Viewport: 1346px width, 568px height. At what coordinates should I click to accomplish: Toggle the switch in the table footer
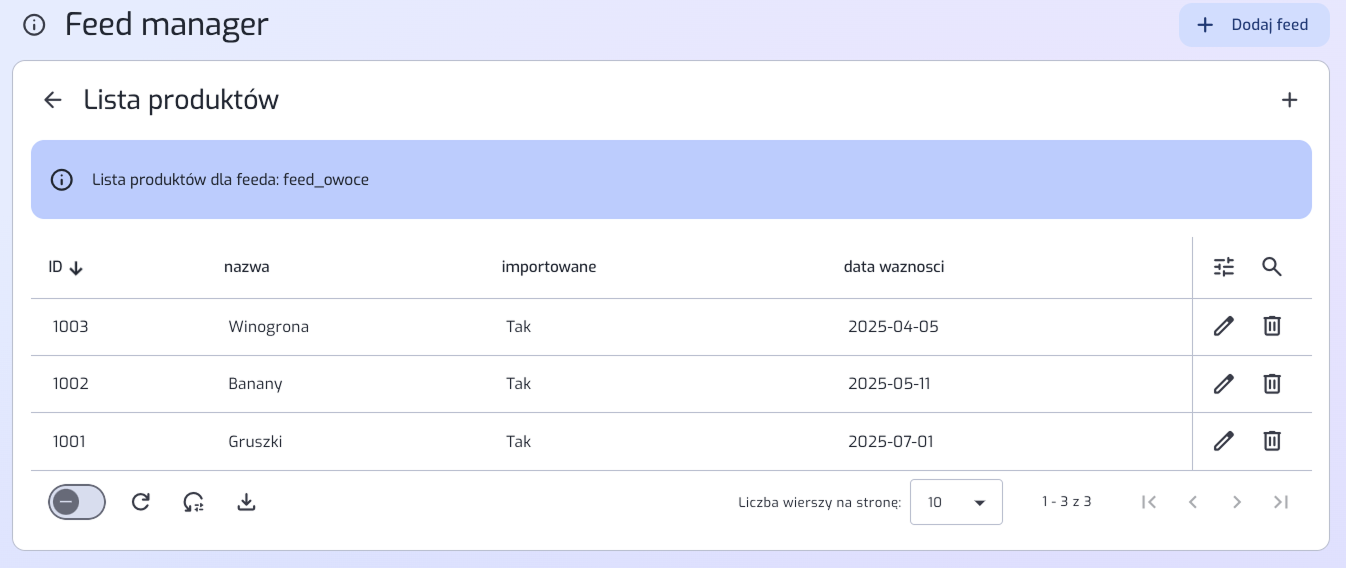coord(77,502)
